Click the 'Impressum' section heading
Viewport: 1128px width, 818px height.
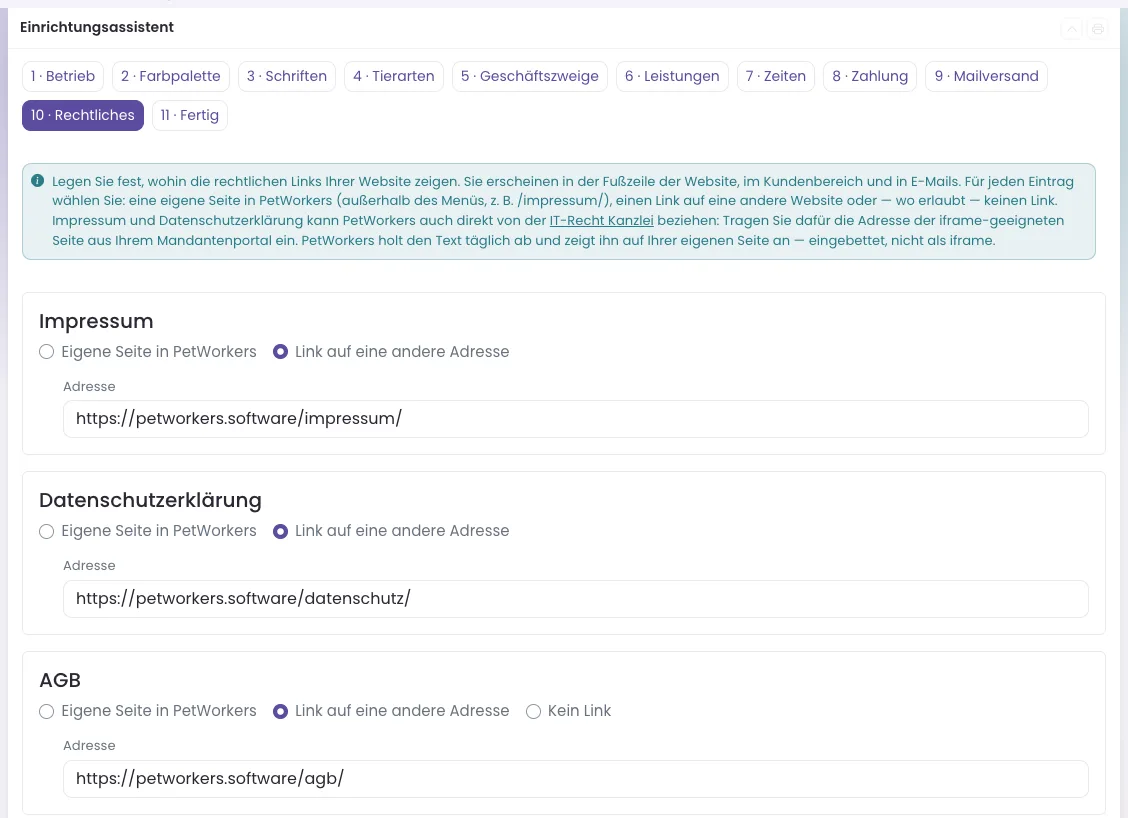[96, 321]
